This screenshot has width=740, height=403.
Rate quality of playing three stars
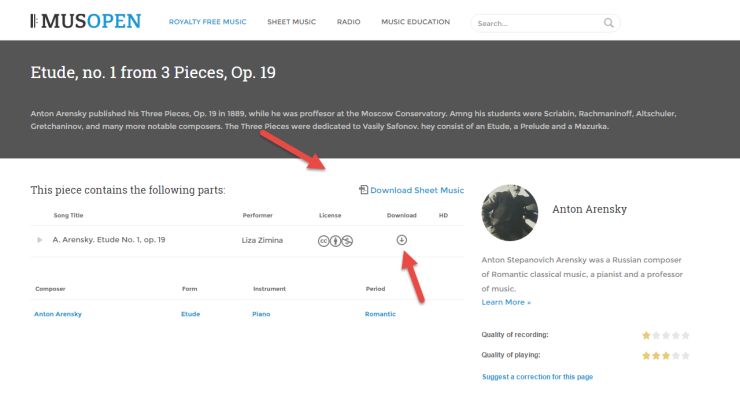click(666, 356)
